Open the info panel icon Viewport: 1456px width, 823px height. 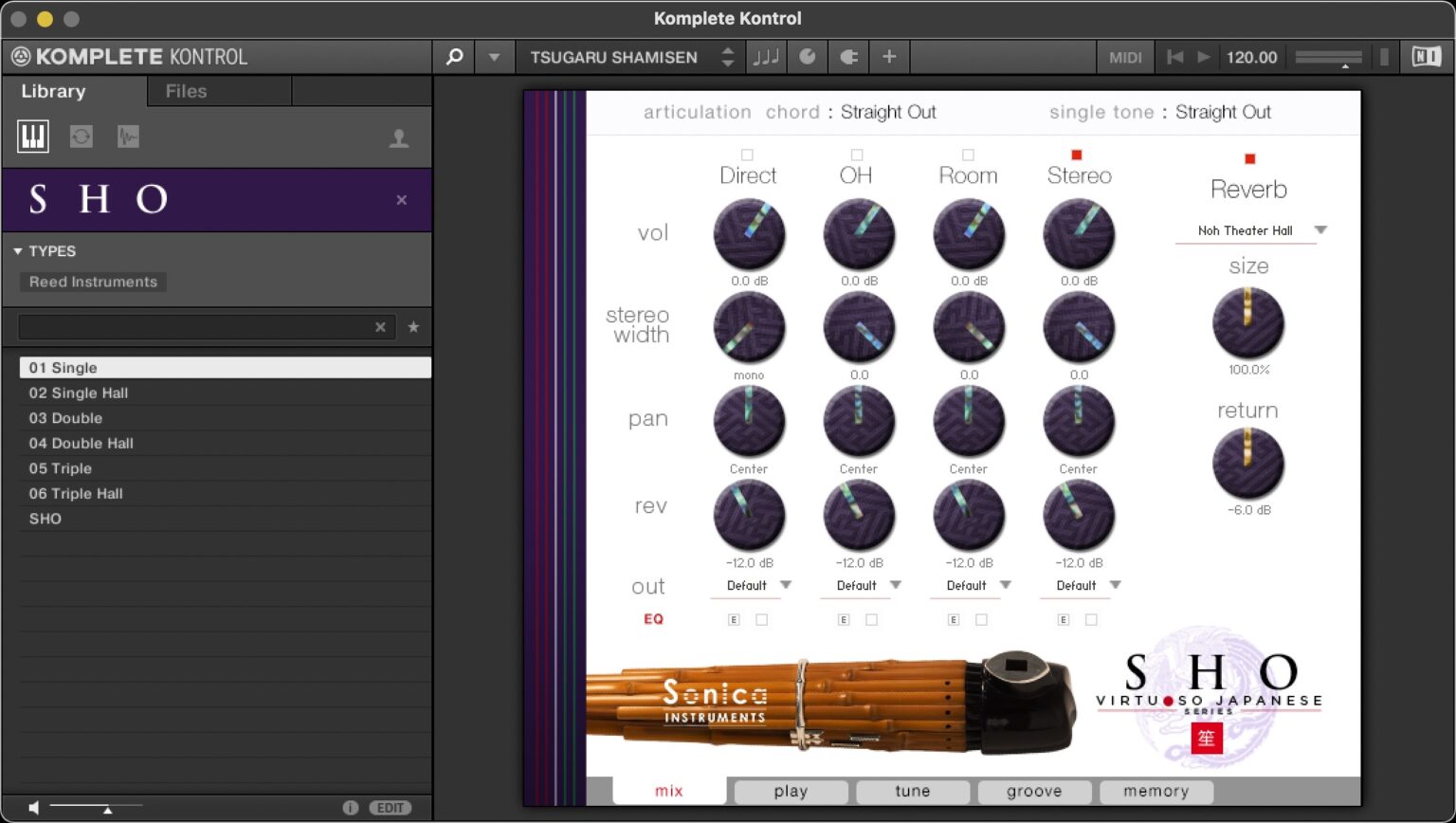pos(350,808)
